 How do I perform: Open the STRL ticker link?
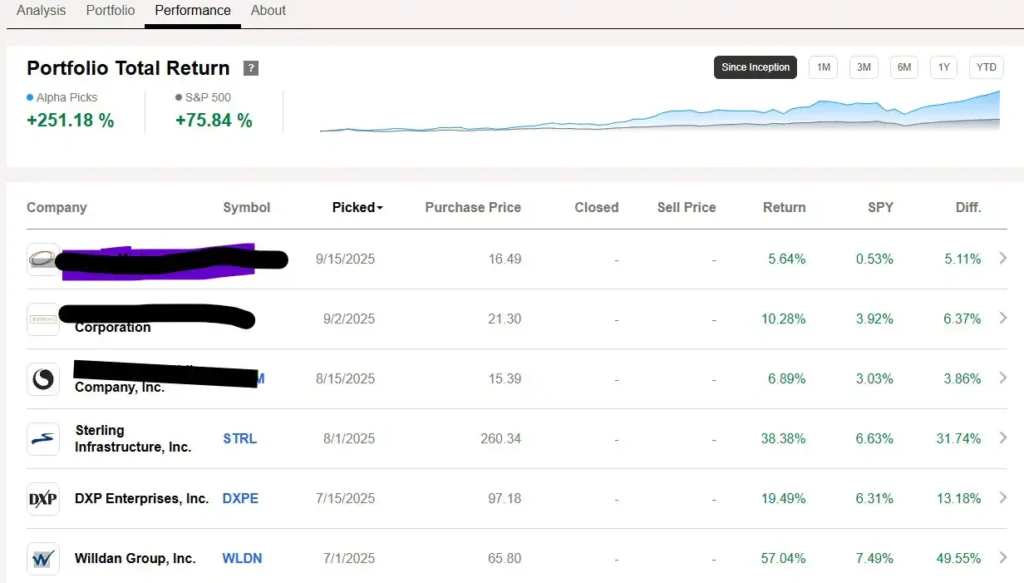click(x=238, y=438)
